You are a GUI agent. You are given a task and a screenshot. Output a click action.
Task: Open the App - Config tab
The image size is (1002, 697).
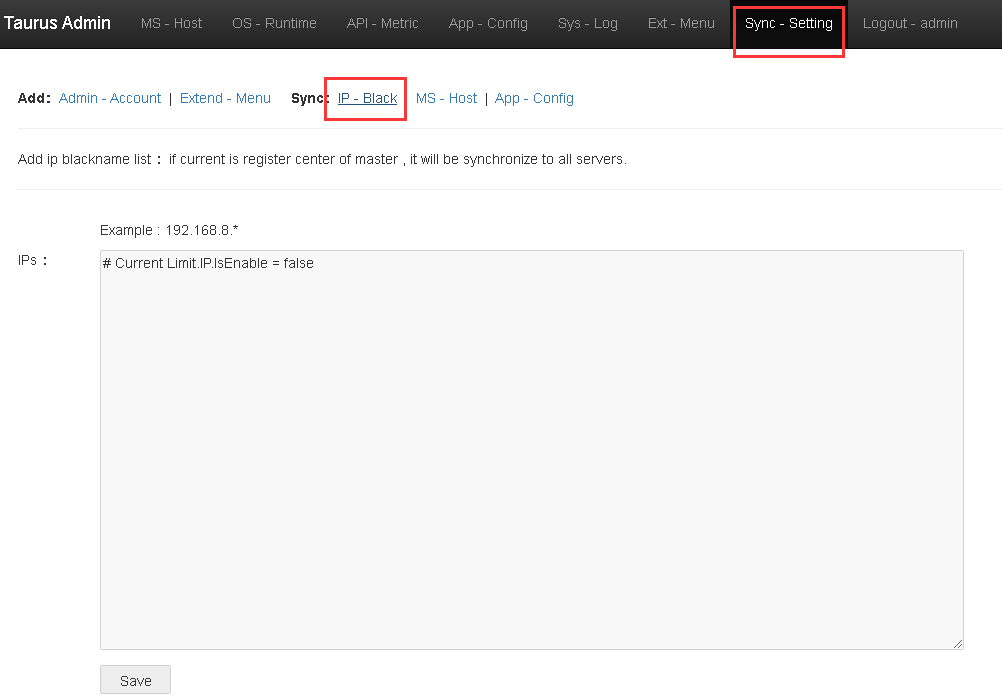pos(487,23)
